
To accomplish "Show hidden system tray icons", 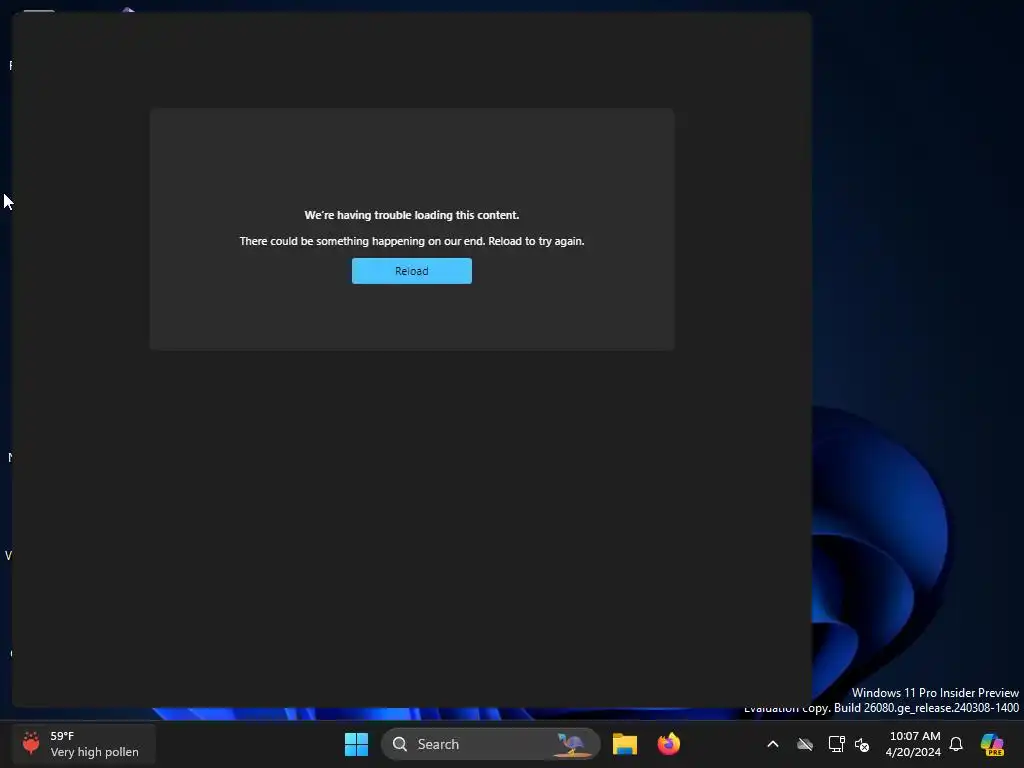I will 773,744.
